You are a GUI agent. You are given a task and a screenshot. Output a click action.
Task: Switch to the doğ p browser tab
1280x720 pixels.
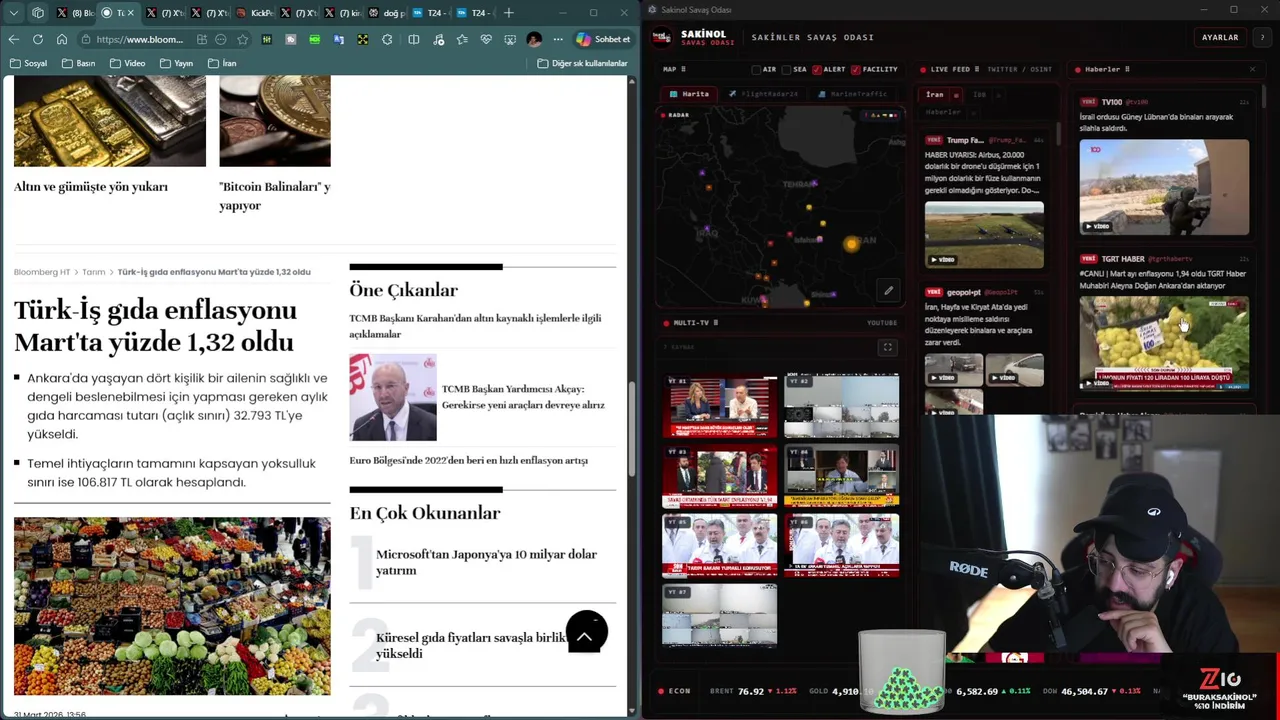coord(388,13)
